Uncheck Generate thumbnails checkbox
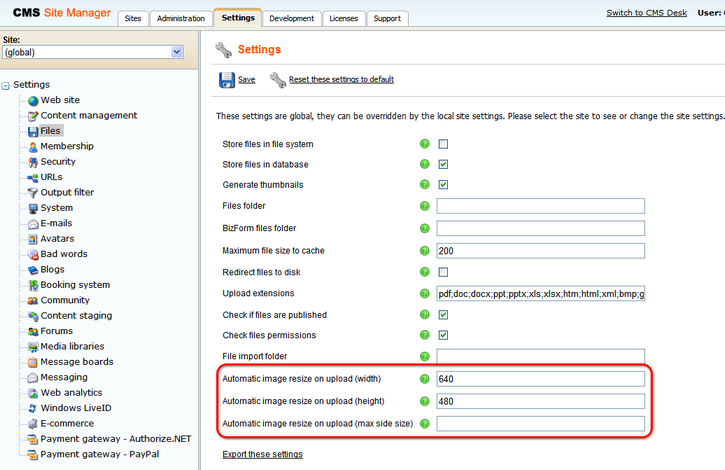The image size is (725, 470). 443,185
